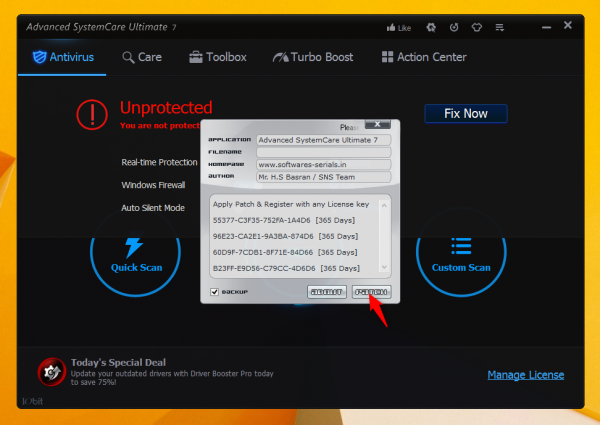The width and height of the screenshot is (600, 425).
Task: Click the red Unprotected status heading
Action: (x=166, y=107)
